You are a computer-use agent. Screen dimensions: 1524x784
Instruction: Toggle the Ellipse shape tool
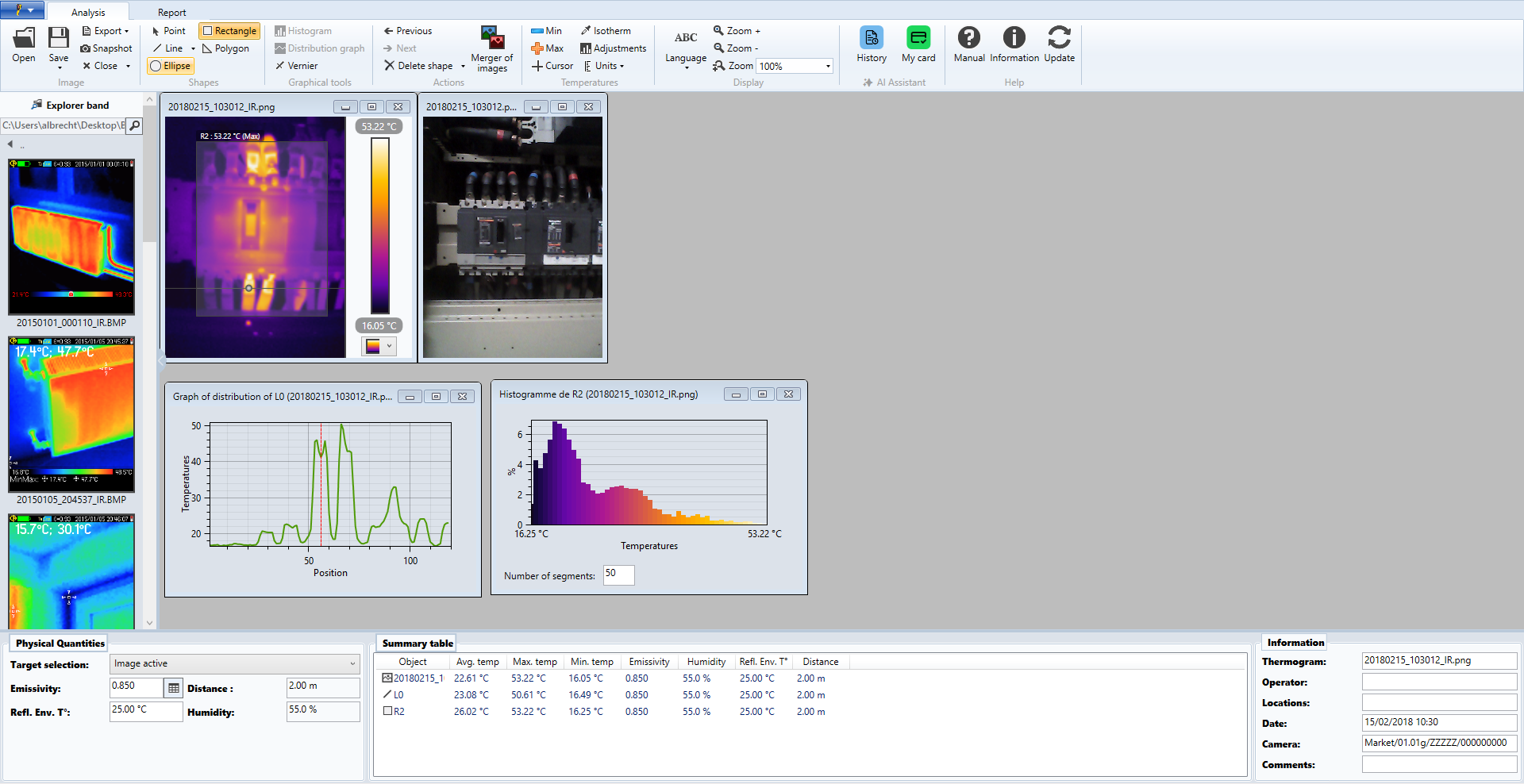(171, 66)
